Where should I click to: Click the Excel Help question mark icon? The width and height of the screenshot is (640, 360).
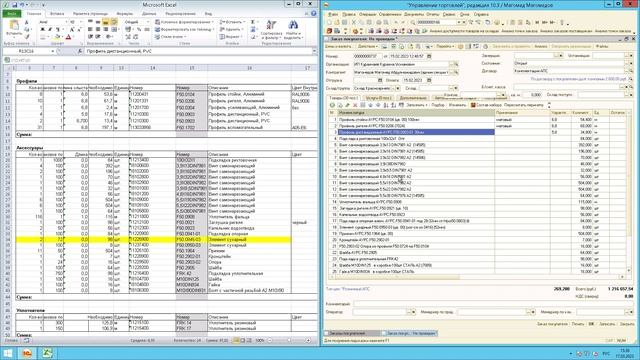point(313,13)
